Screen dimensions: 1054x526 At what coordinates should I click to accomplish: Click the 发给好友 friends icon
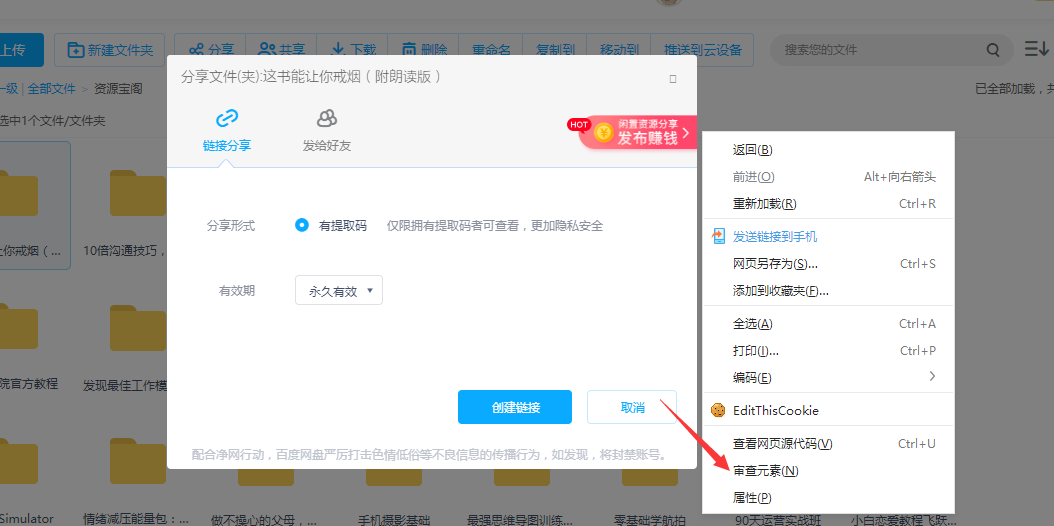tap(327, 119)
